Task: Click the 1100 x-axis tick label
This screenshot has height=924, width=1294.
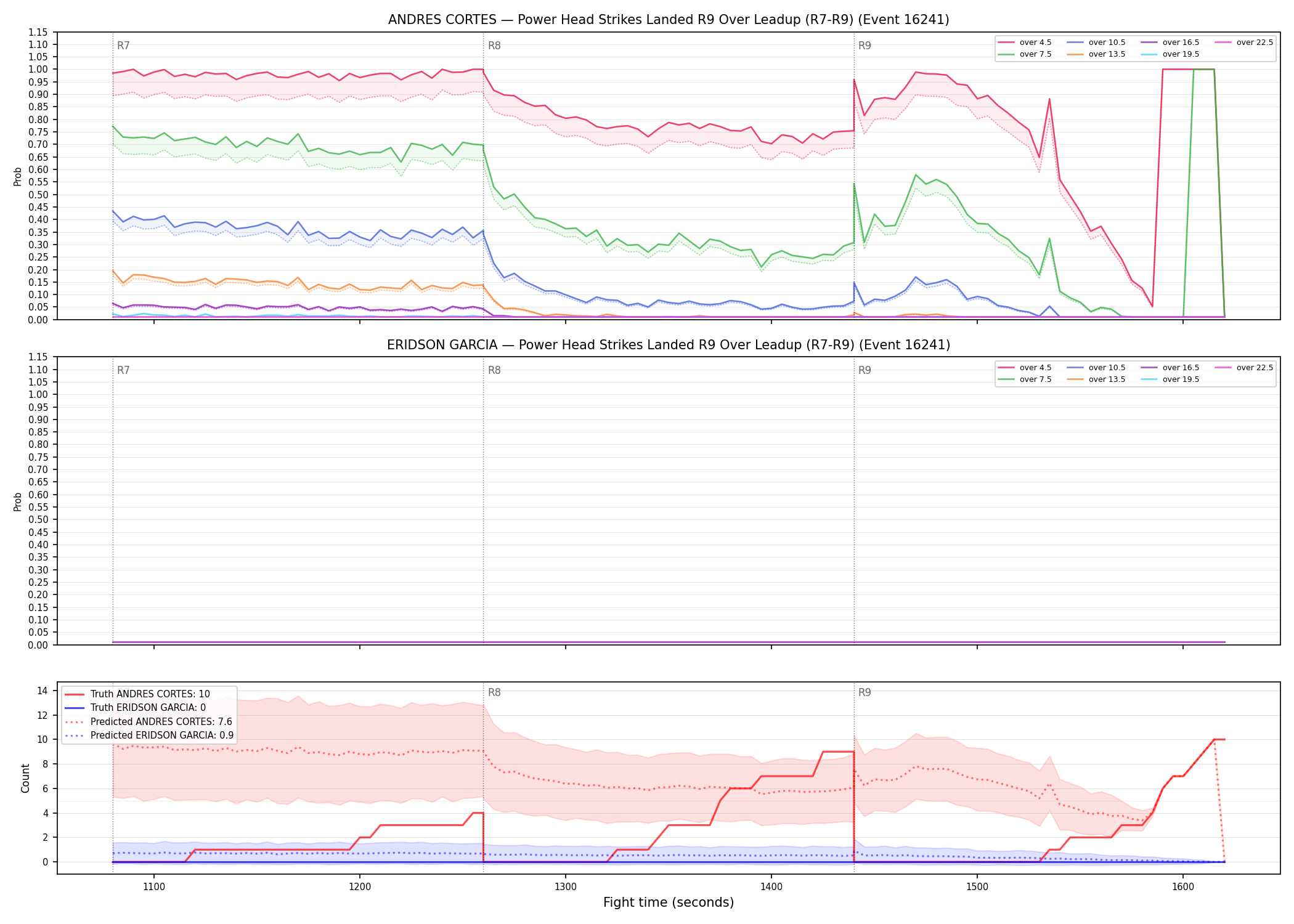Action: click(x=154, y=887)
